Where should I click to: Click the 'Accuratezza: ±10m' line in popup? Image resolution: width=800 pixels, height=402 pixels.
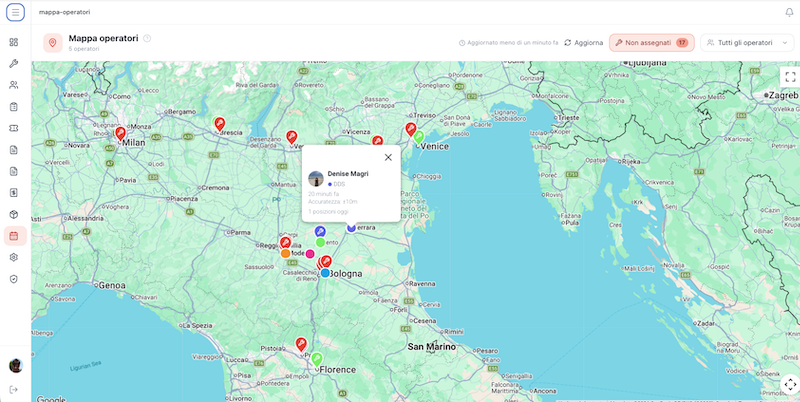click(x=333, y=202)
